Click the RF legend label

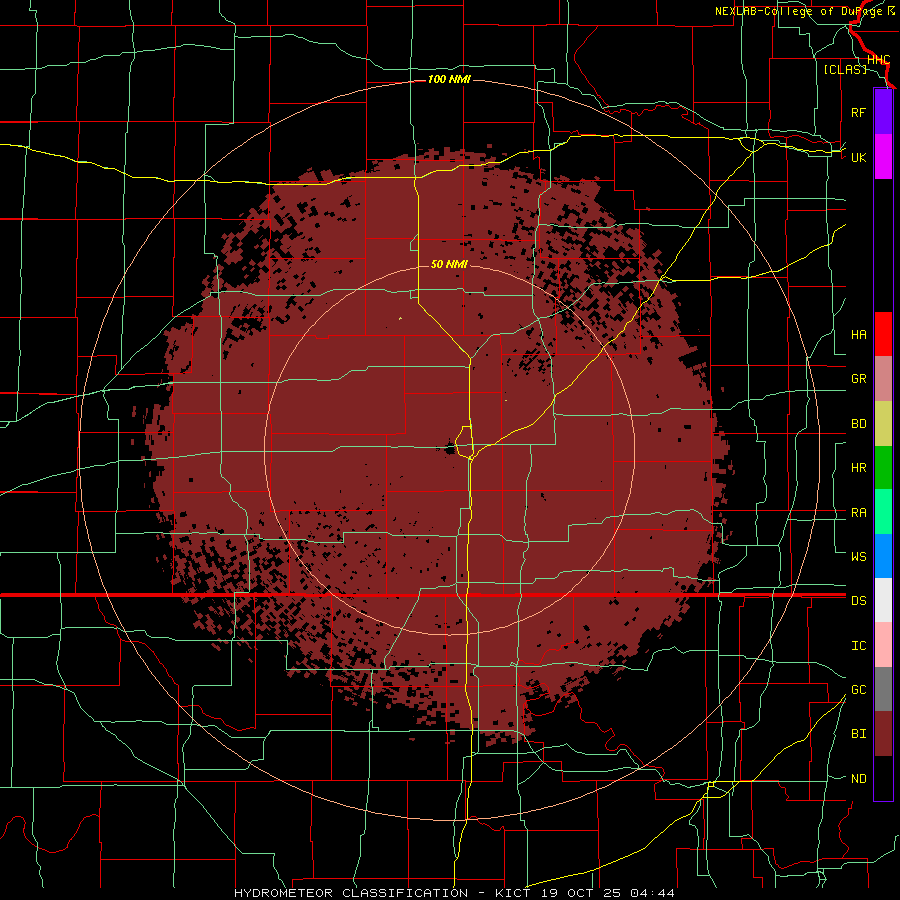point(858,112)
